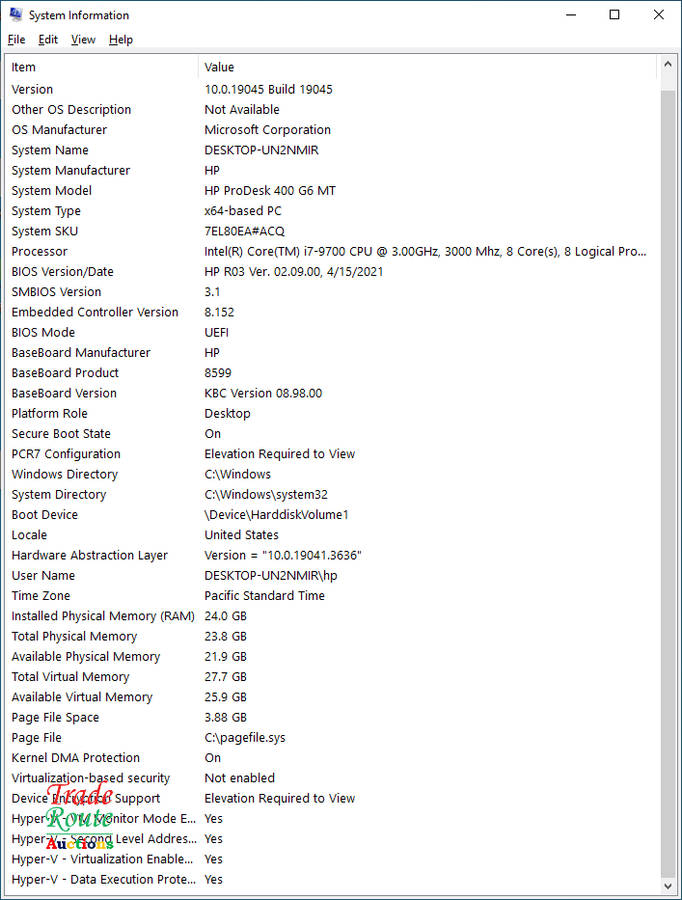Open the Help menu
Image resolution: width=682 pixels, height=900 pixels.
coord(121,40)
